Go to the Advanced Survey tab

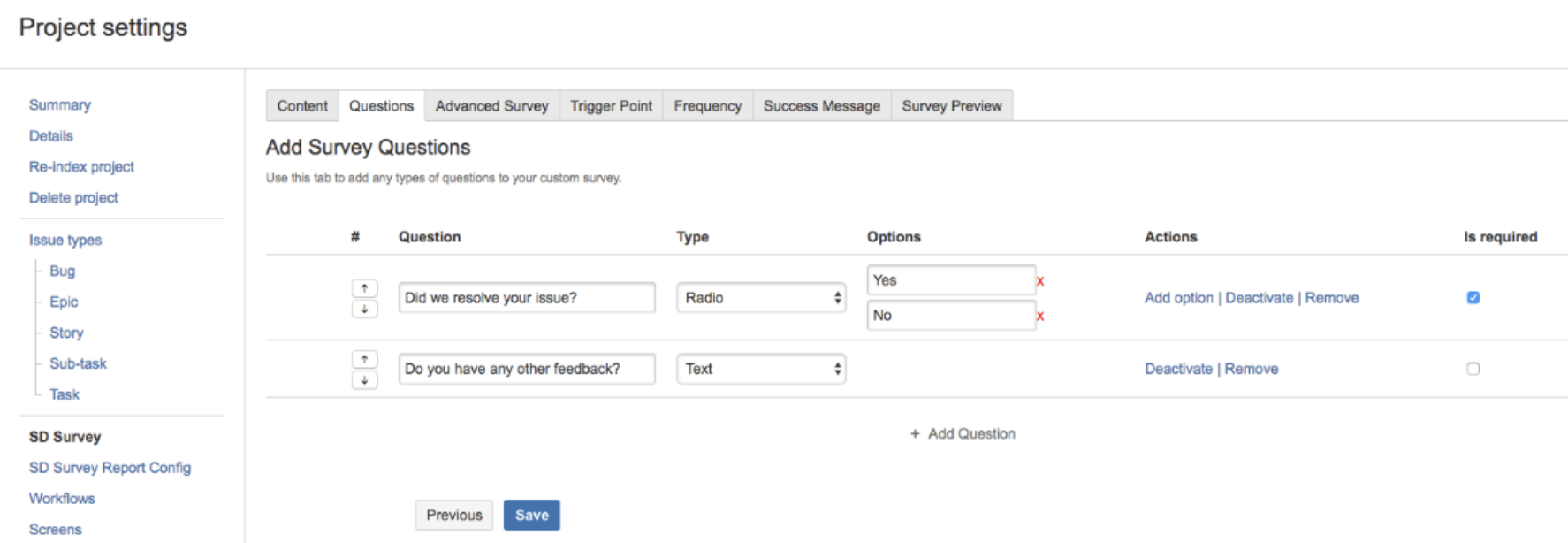point(491,106)
